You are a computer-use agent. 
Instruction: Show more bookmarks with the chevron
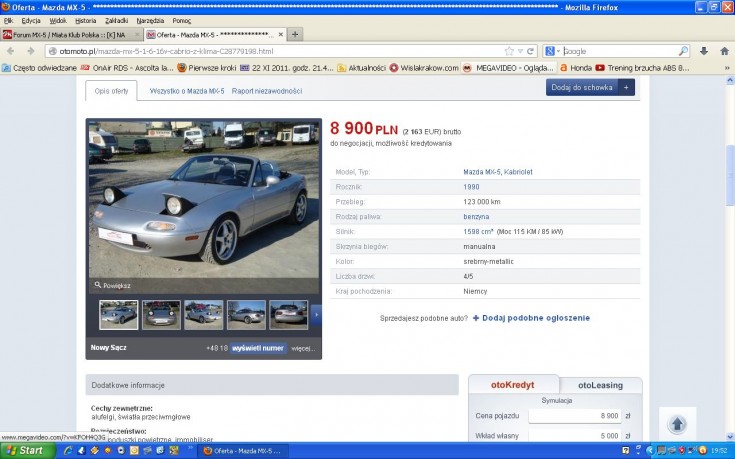point(727,68)
